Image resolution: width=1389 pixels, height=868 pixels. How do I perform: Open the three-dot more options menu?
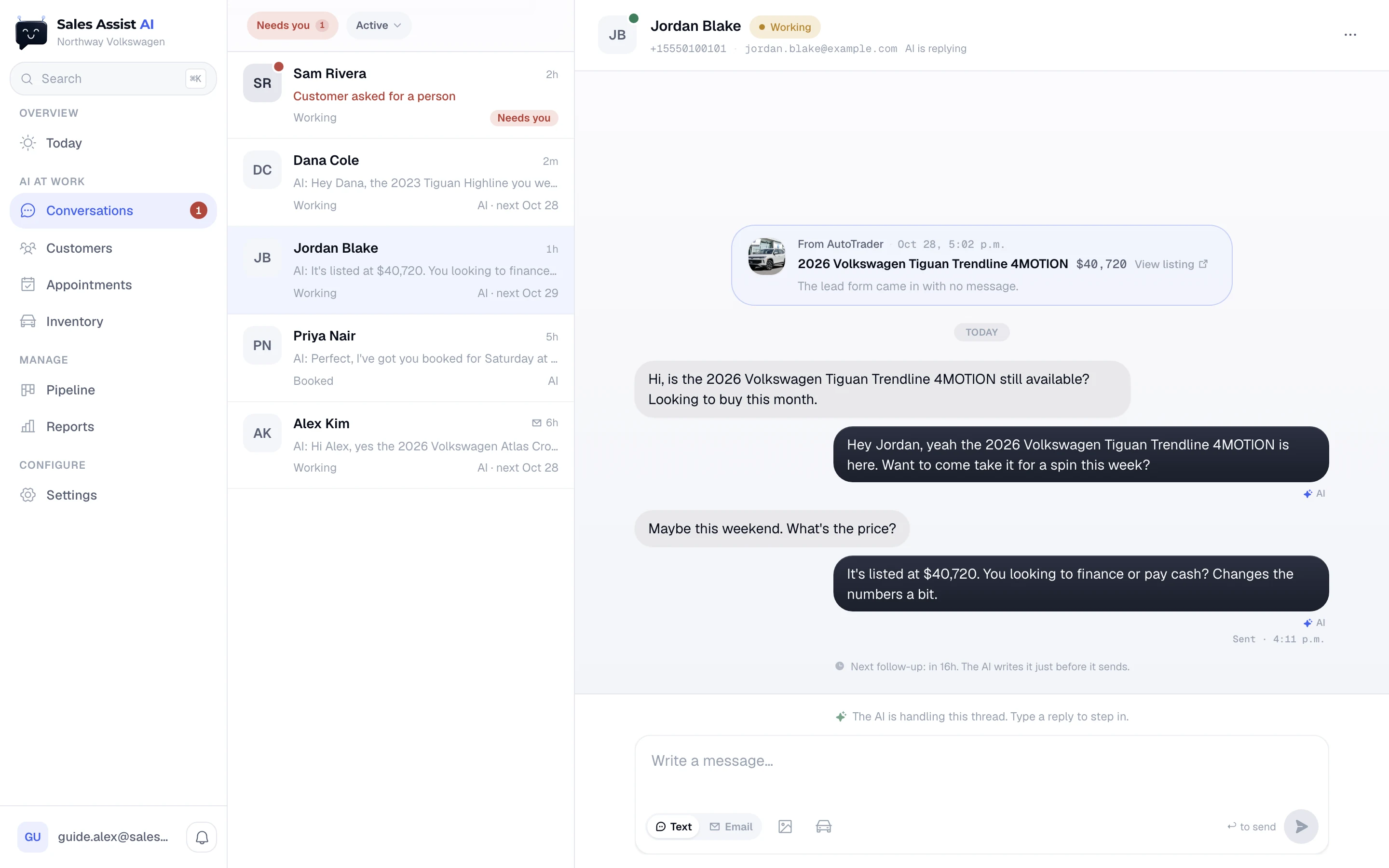coord(1350,35)
